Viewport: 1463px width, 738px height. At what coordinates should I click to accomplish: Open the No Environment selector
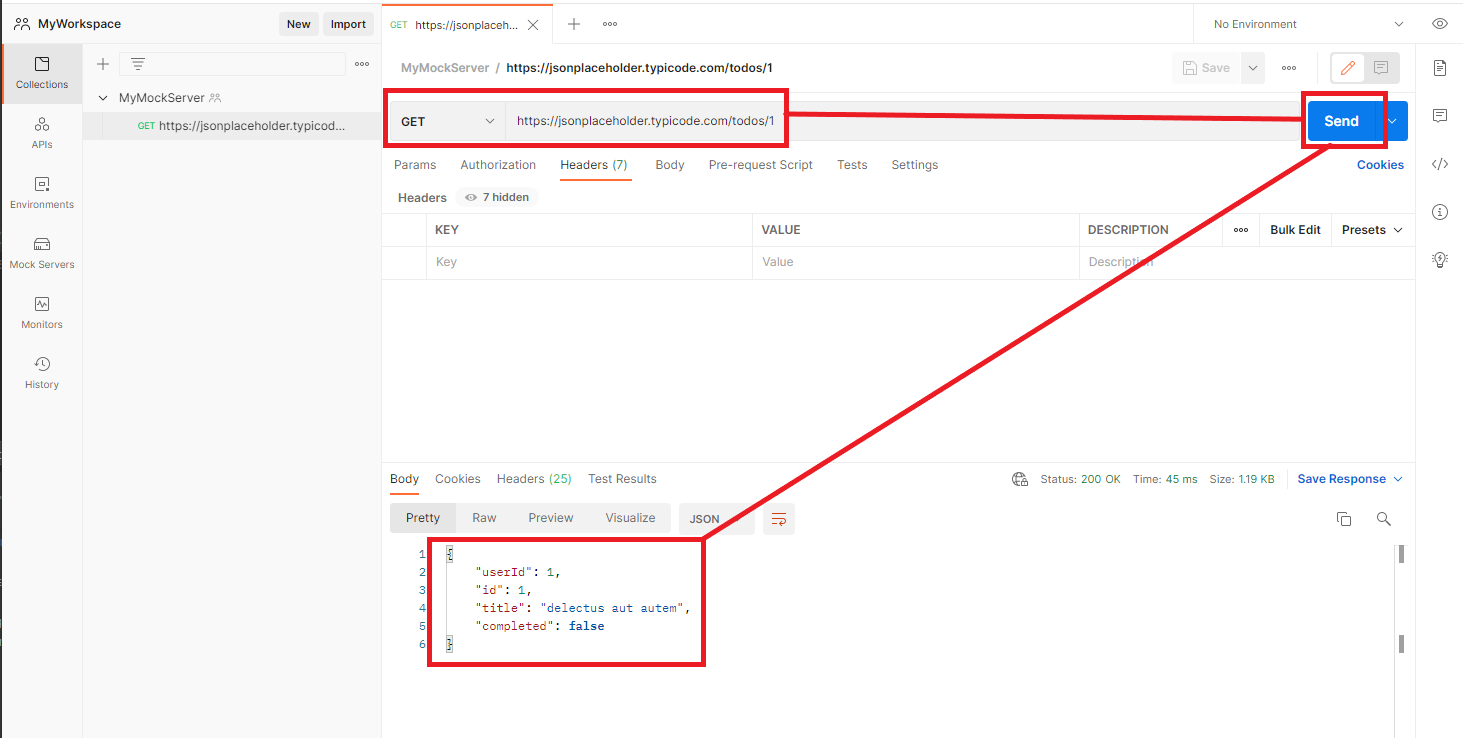pos(1308,24)
